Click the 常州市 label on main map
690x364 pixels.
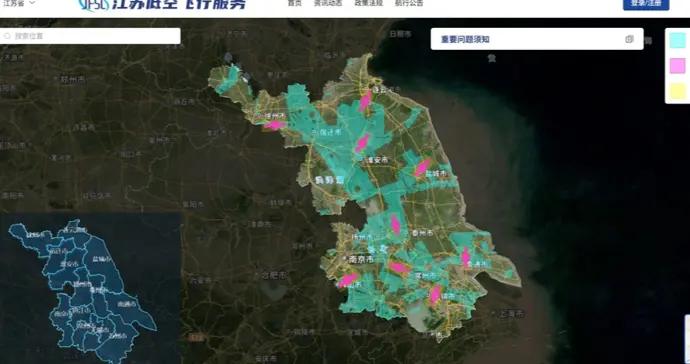[x=425, y=276]
